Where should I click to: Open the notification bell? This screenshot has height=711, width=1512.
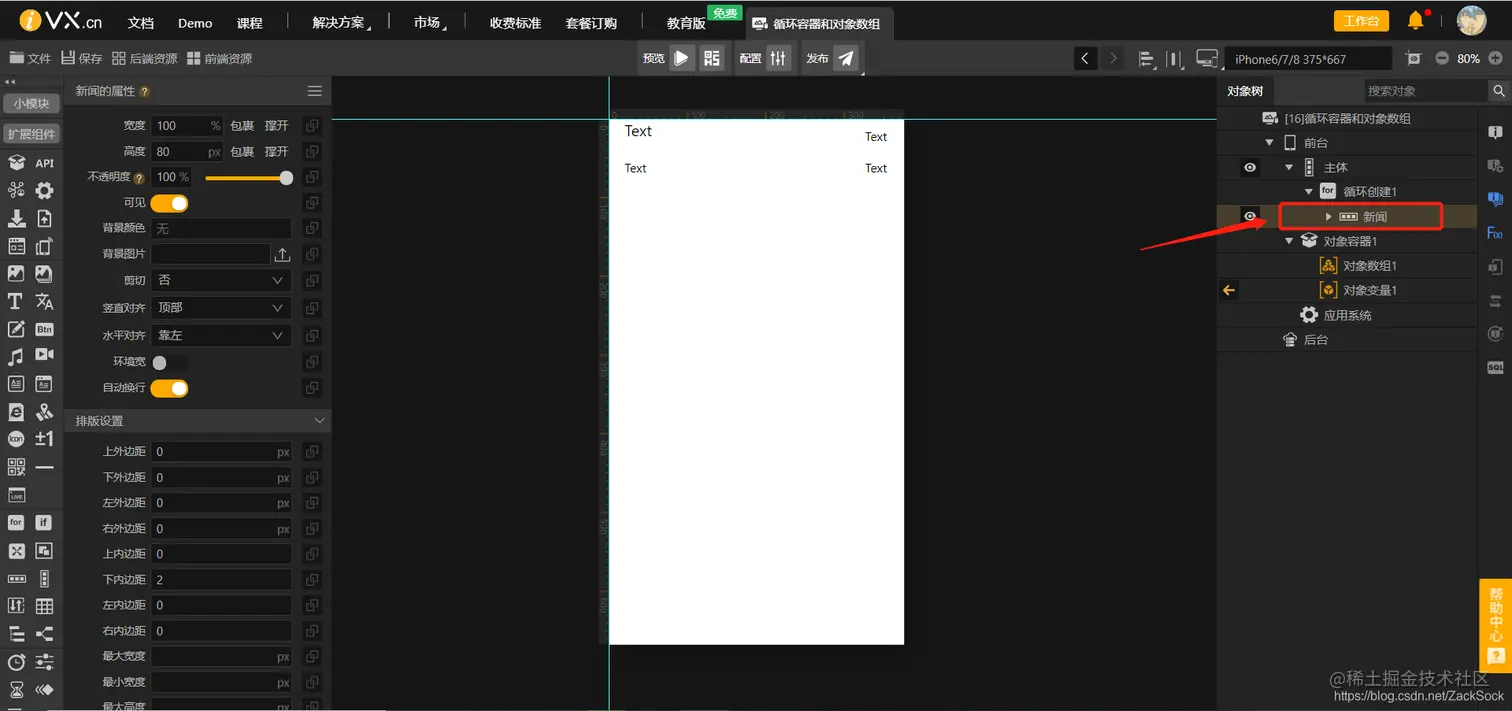[x=1415, y=20]
